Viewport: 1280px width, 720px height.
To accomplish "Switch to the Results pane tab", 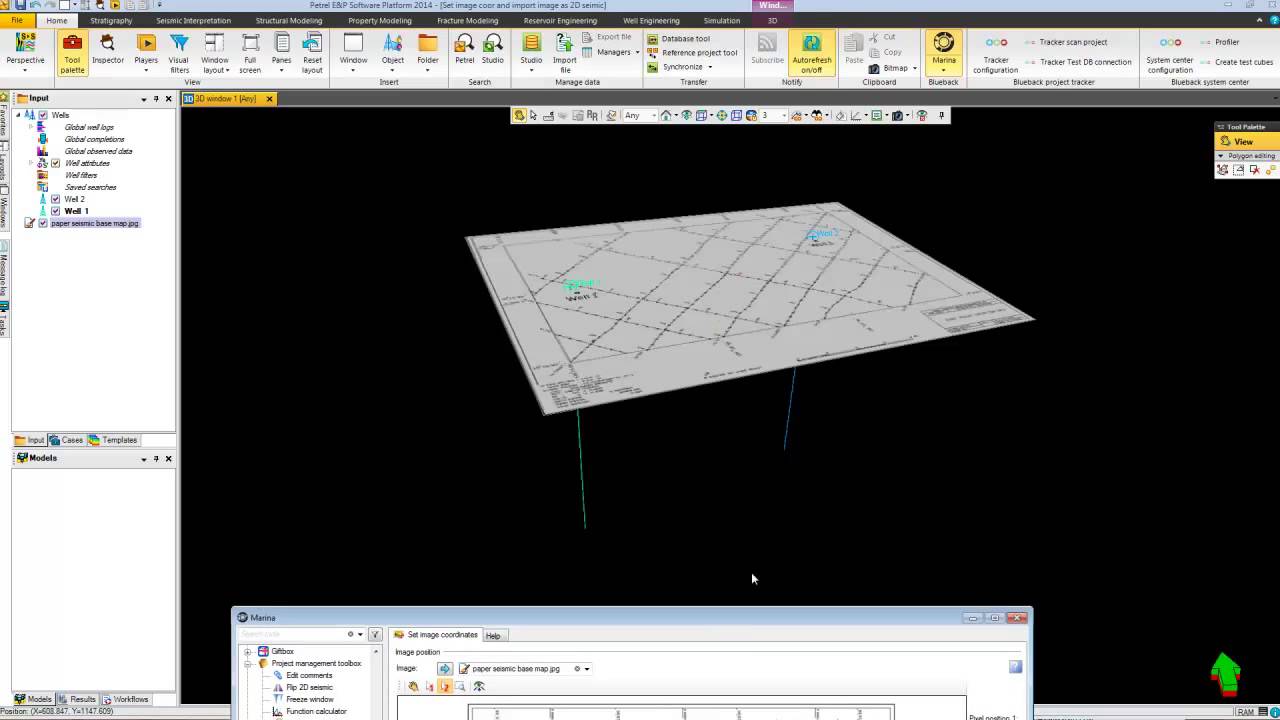I will point(77,699).
